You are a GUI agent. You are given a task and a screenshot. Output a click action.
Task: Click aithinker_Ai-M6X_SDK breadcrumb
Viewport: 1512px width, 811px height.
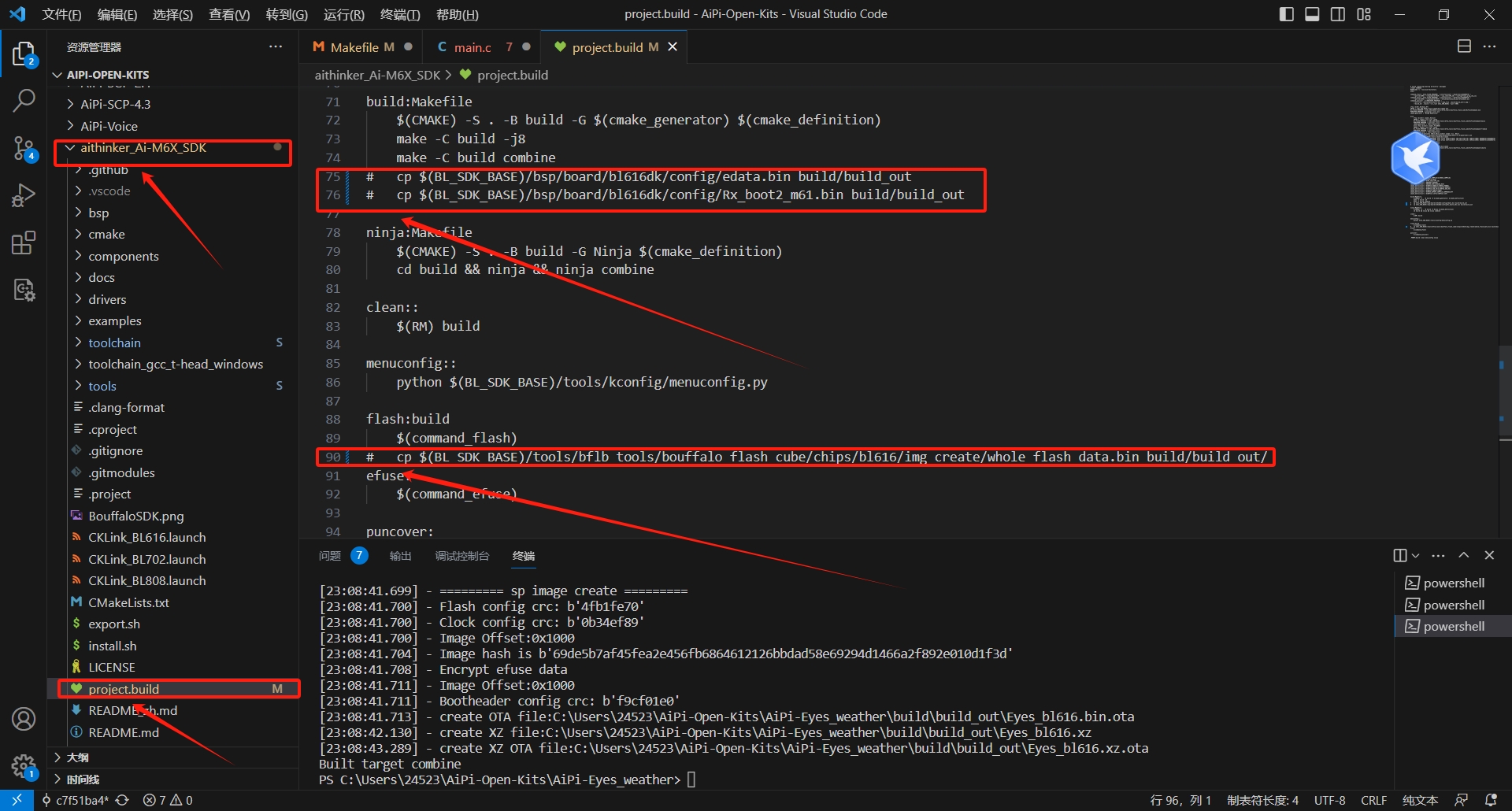pyautogui.click(x=377, y=75)
